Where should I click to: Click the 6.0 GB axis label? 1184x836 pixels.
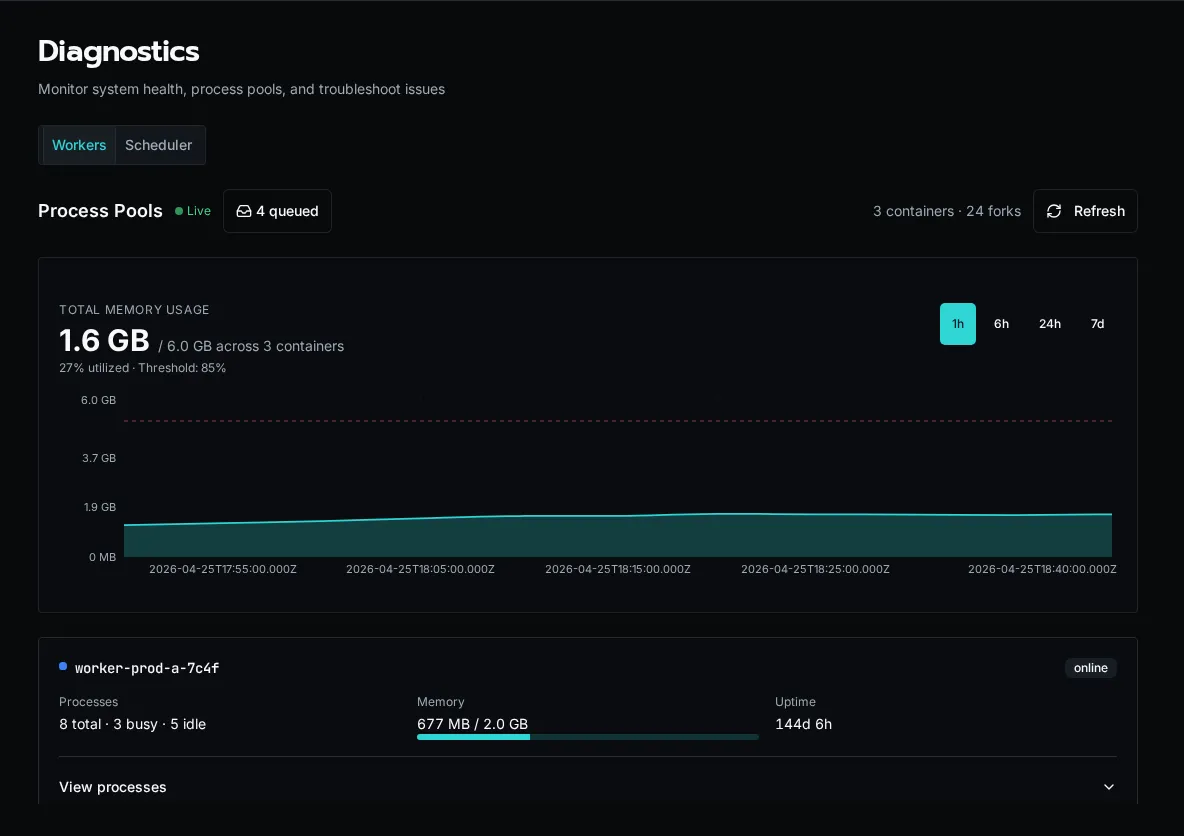98,400
